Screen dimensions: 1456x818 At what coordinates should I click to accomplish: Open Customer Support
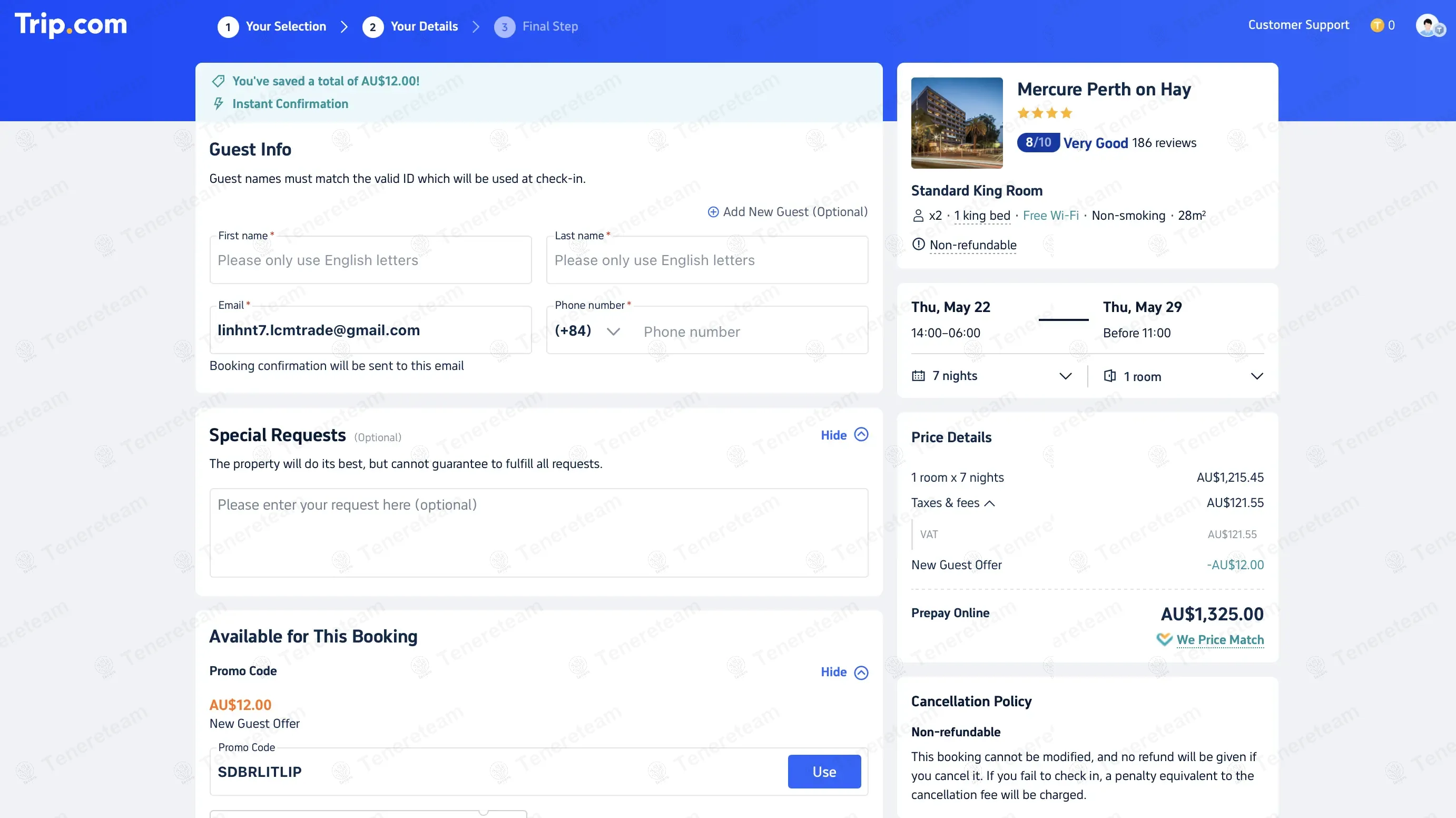pos(1298,25)
